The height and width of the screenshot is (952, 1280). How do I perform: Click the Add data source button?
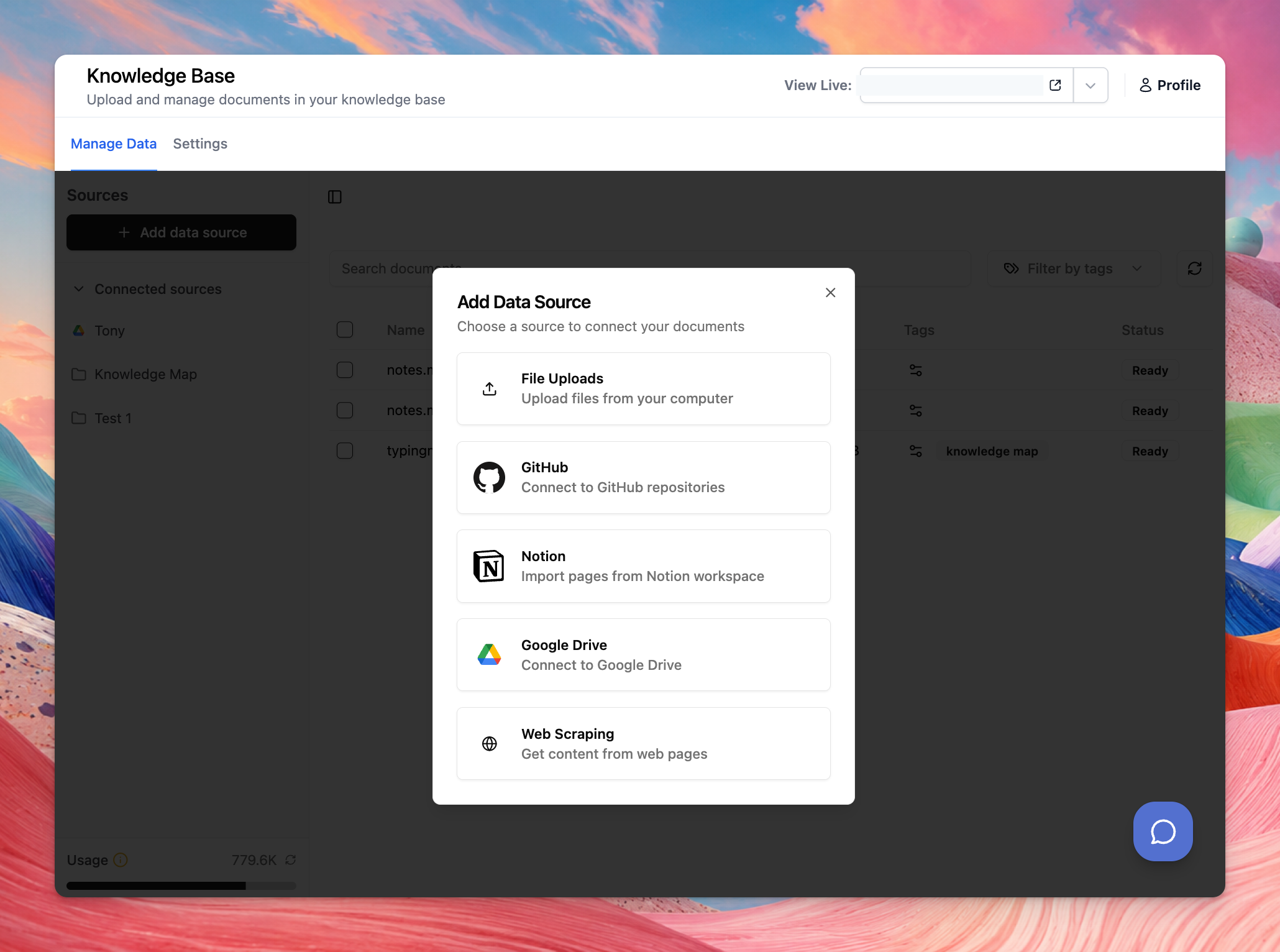181,232
